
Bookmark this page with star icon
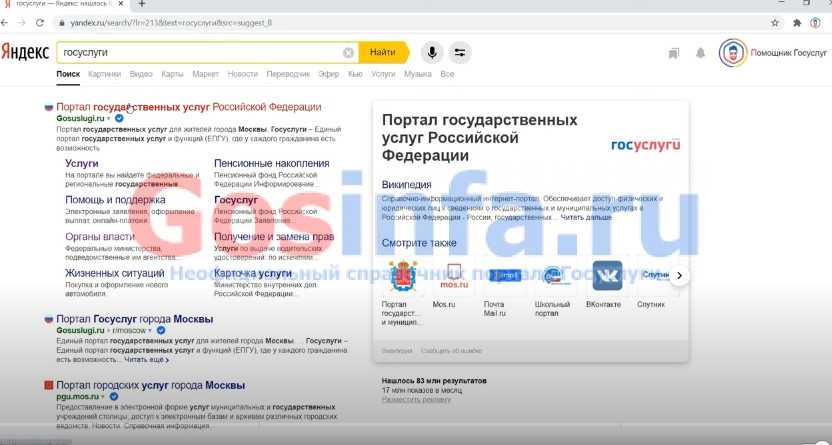click(776, 21)
